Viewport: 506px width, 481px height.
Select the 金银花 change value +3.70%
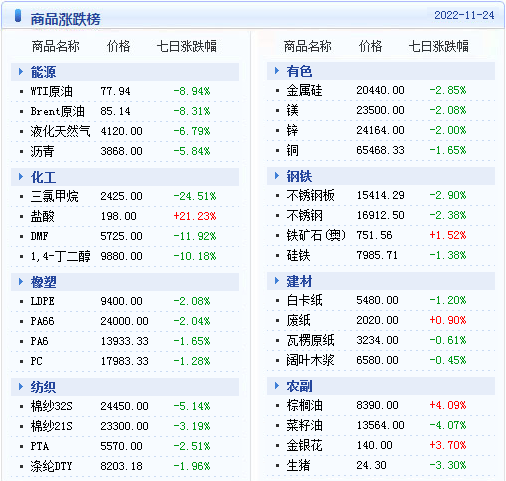coord(448,445)
